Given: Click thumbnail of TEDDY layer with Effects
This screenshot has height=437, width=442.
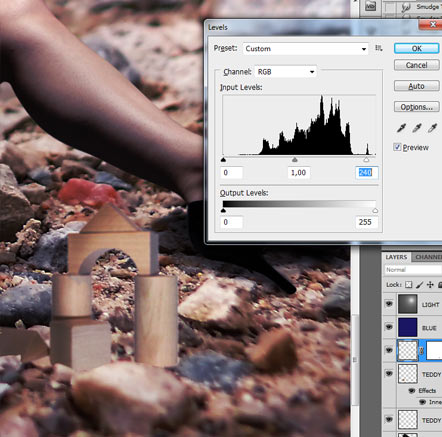Looking at the screenshot, I should click(407, 374).
